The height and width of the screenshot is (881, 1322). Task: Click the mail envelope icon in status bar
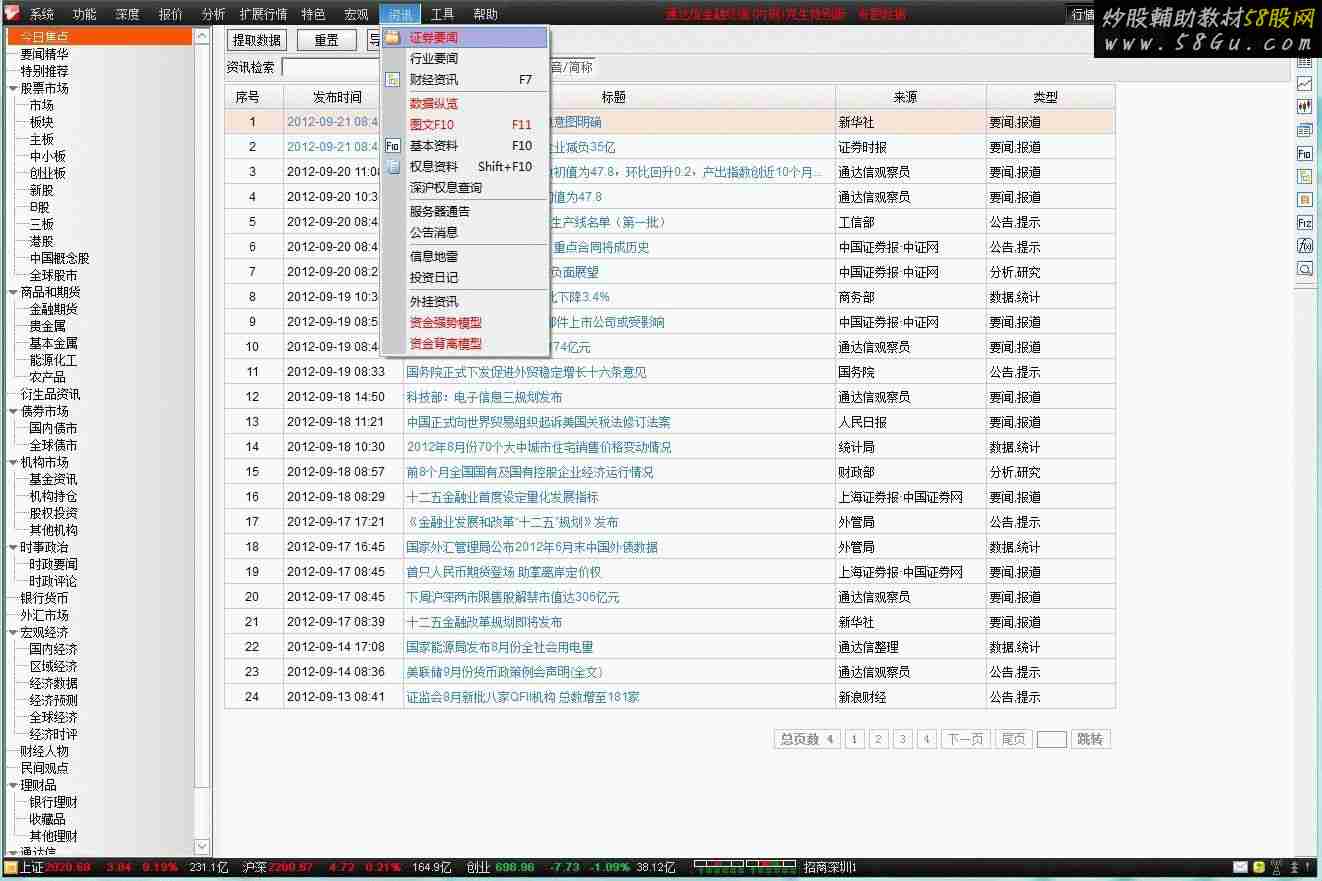[1241, 867]
